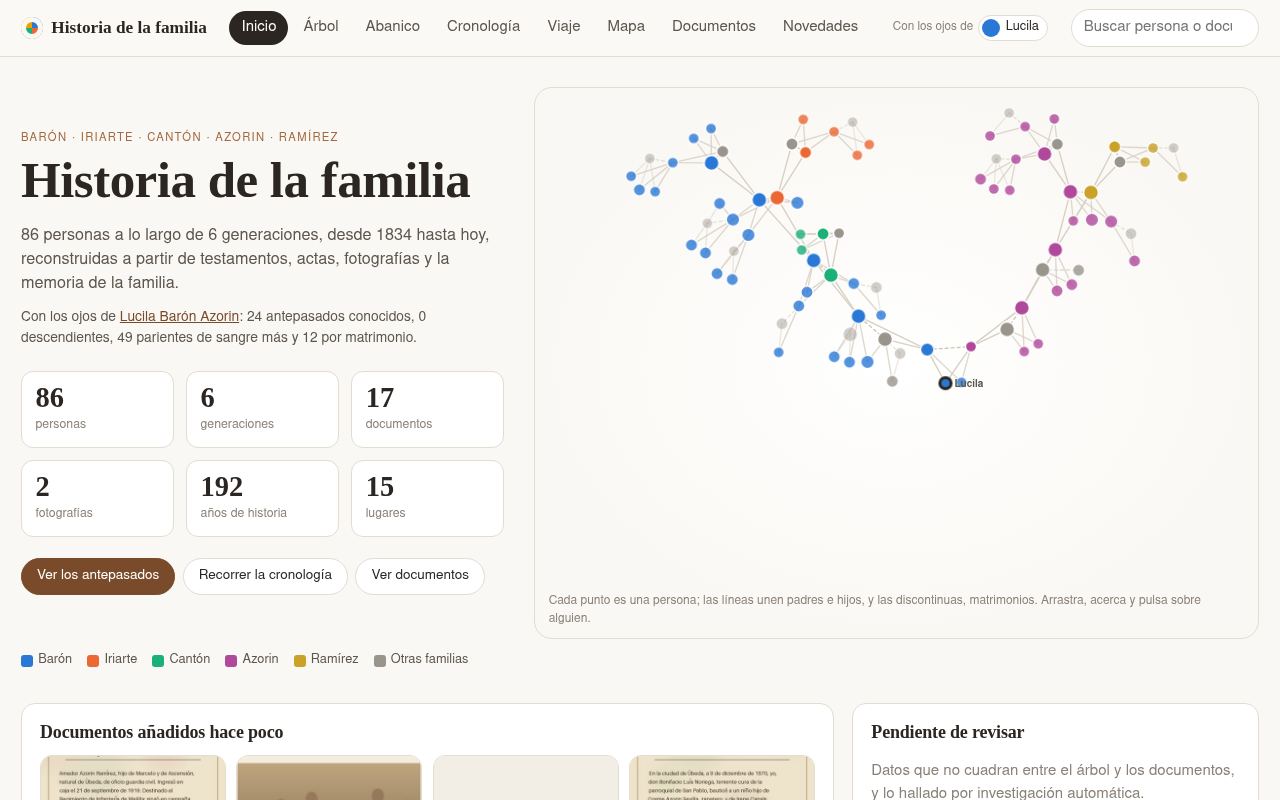This screenshot has width=1280, height=800.
Task: Open the Cronología tab
Action: (483, 27)
